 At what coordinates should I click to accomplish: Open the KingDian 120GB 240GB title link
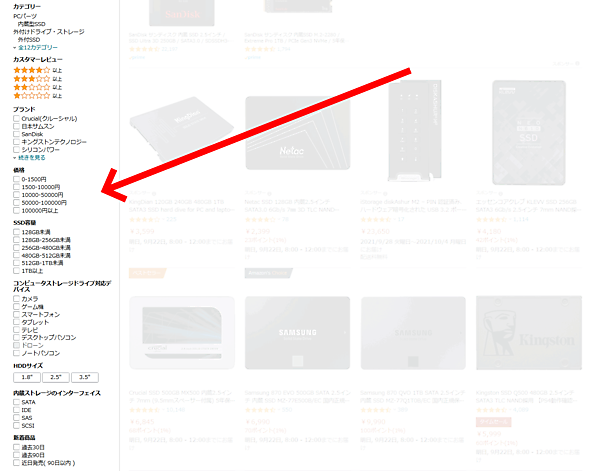click(182, 206)
